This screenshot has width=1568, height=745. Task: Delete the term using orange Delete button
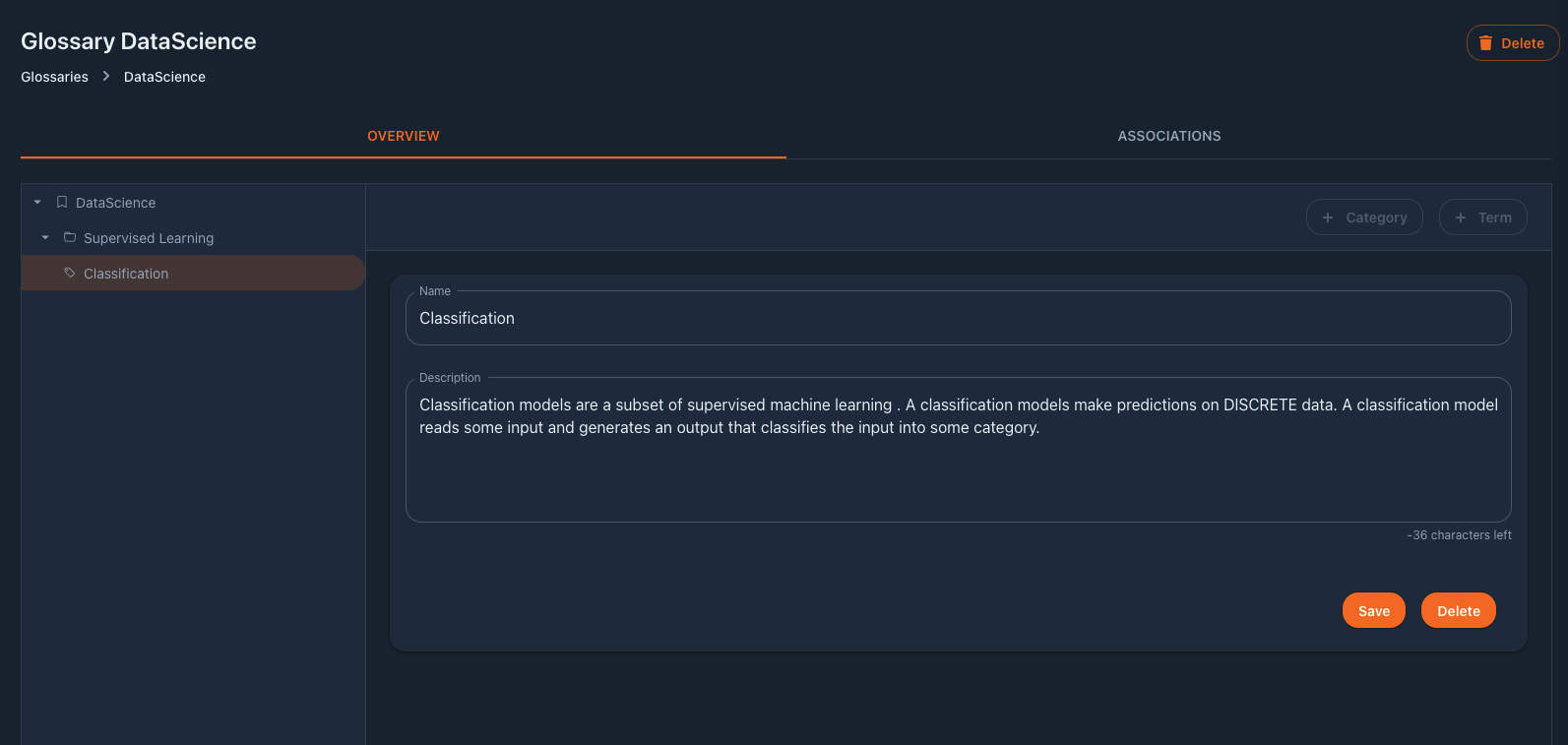[x=1459, y=610]
